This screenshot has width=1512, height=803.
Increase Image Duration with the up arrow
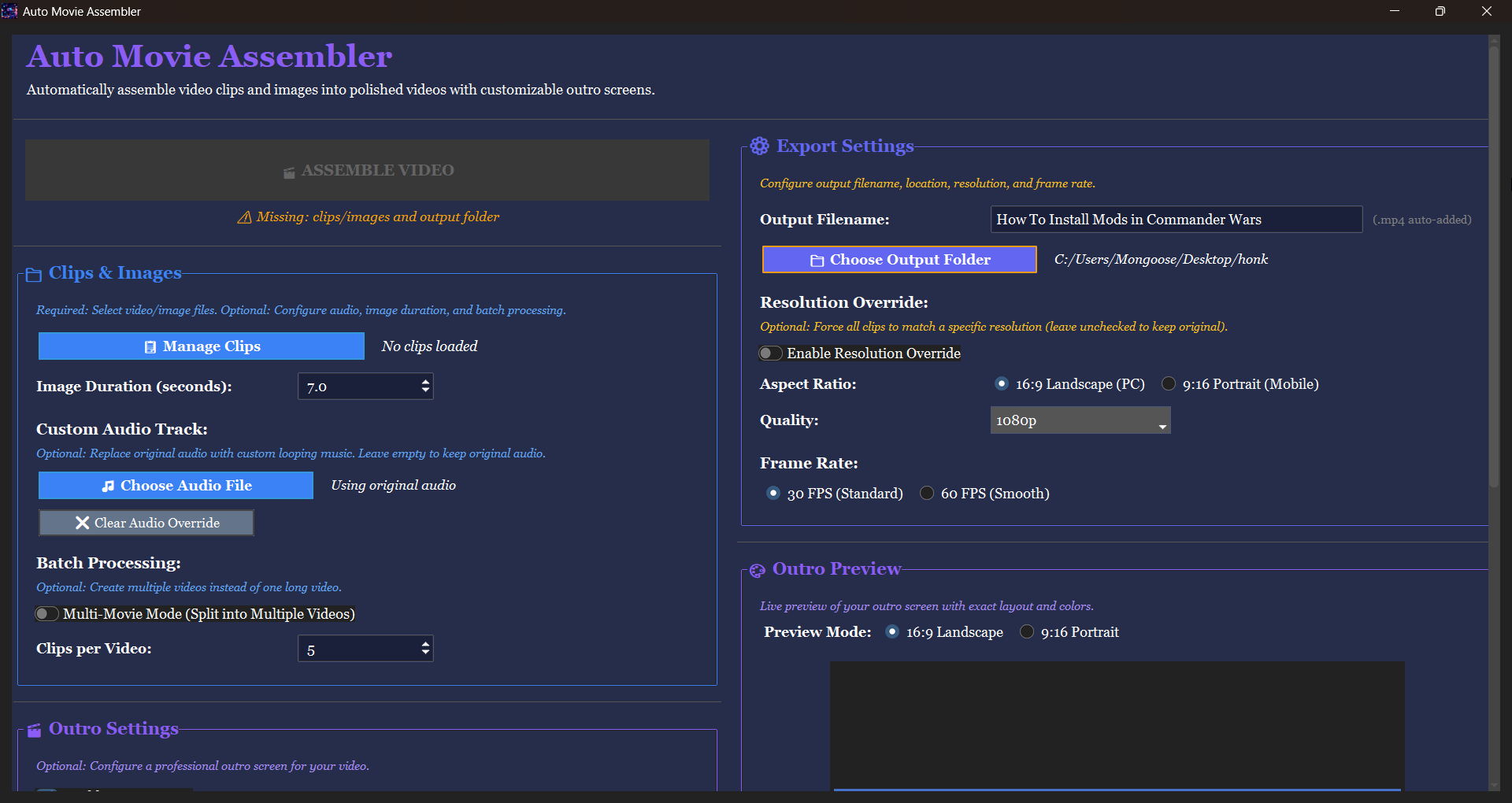(x=425, y=381)
